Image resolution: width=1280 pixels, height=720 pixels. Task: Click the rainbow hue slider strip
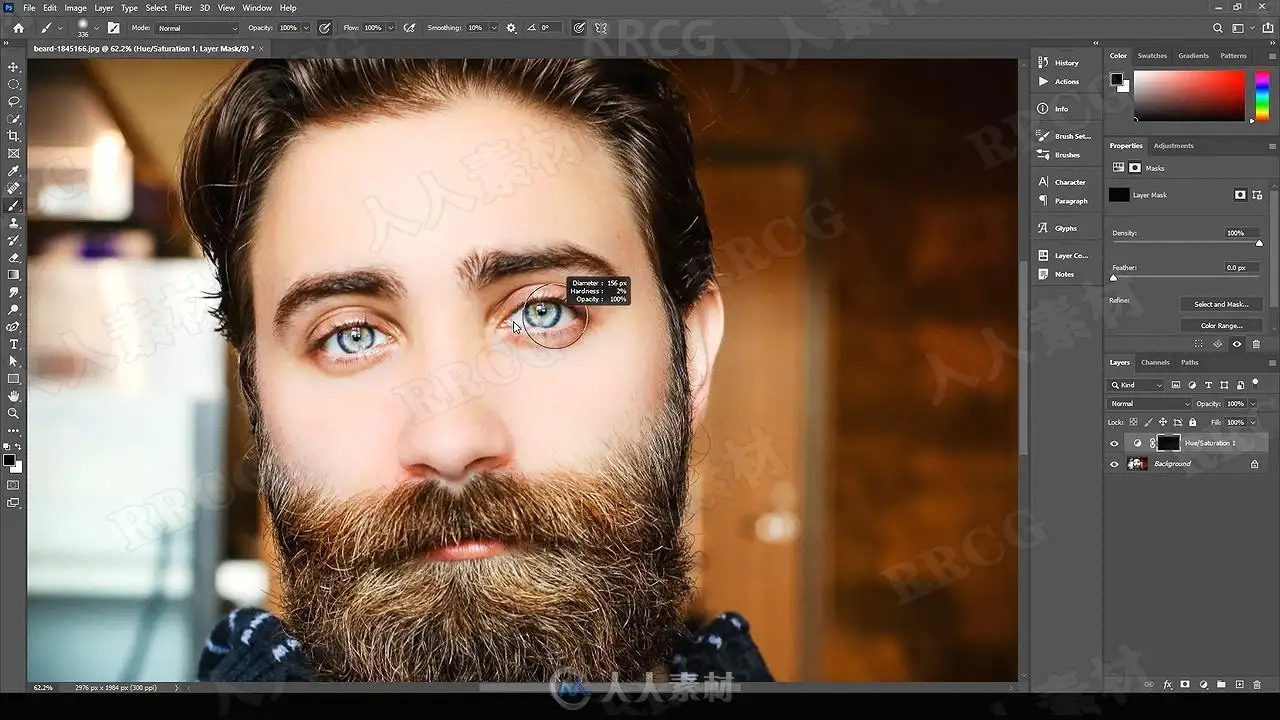click(x=1262, y=96)
